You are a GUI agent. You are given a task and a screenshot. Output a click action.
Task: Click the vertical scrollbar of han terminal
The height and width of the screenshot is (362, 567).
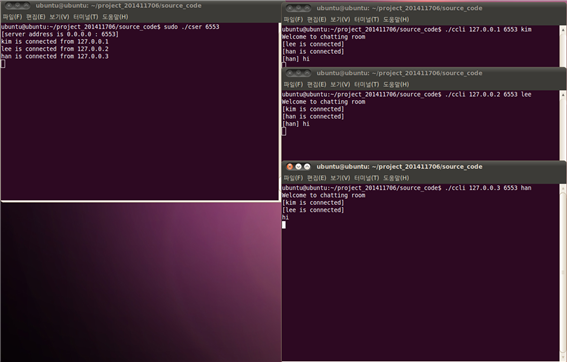[x=563, y=271]
